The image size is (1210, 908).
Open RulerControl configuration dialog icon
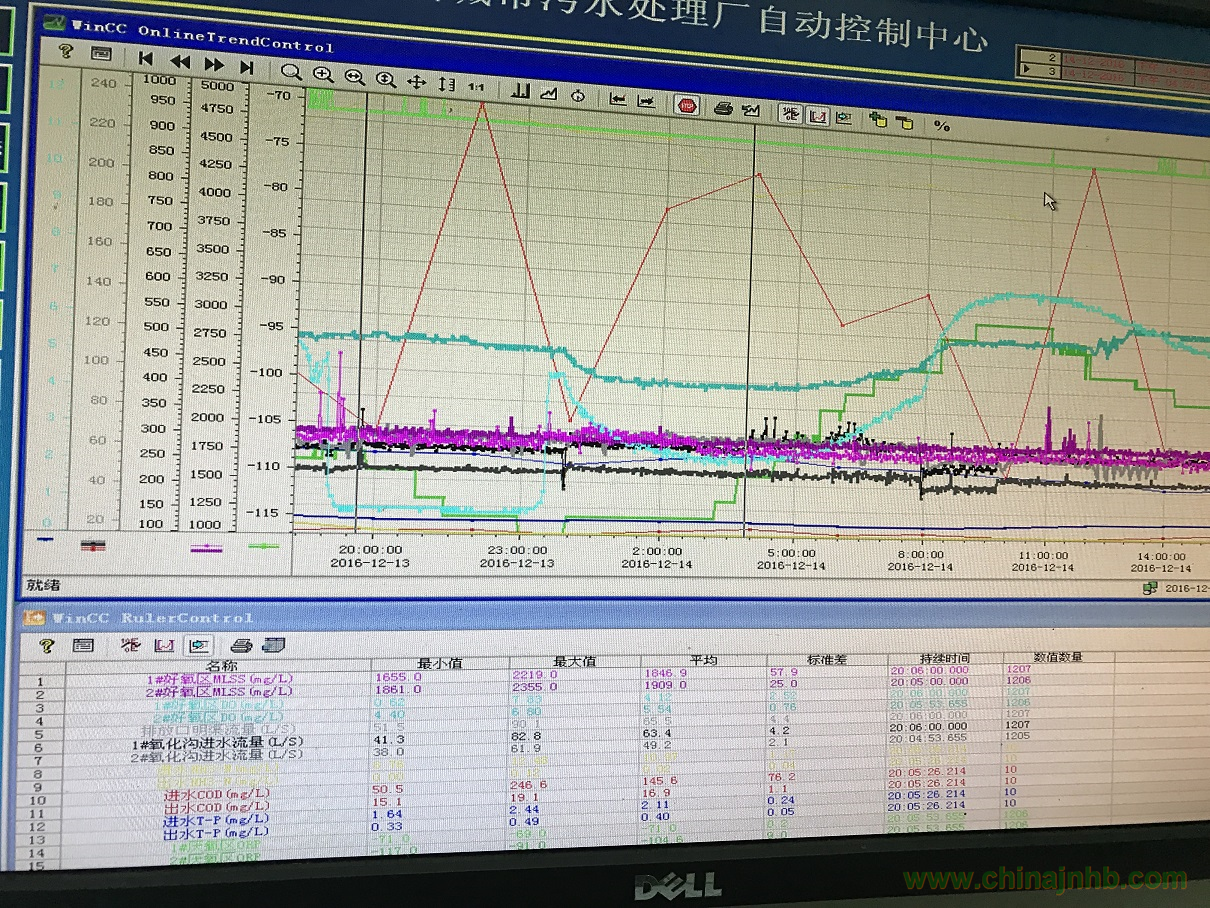pyautogui.click(x=83, y=646)
